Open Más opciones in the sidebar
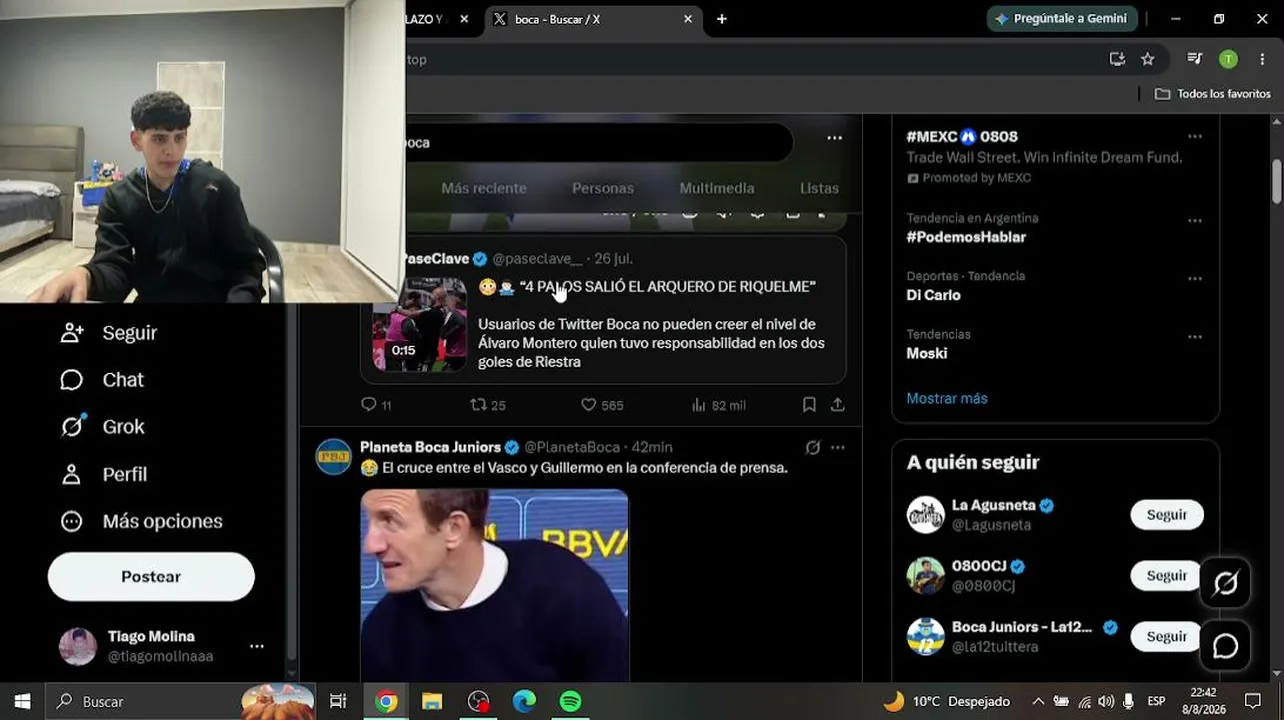This screenshot has height=720, width=1284. 141,521
